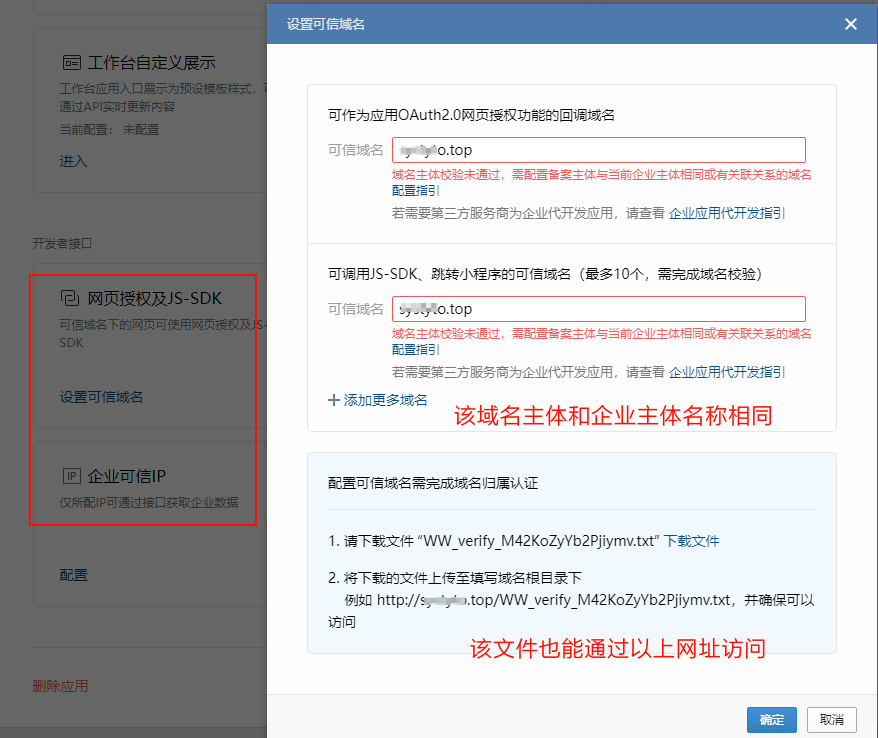Click the 工作台自定义展示 card icon
The image size is (878, 738).
(71, 63)
